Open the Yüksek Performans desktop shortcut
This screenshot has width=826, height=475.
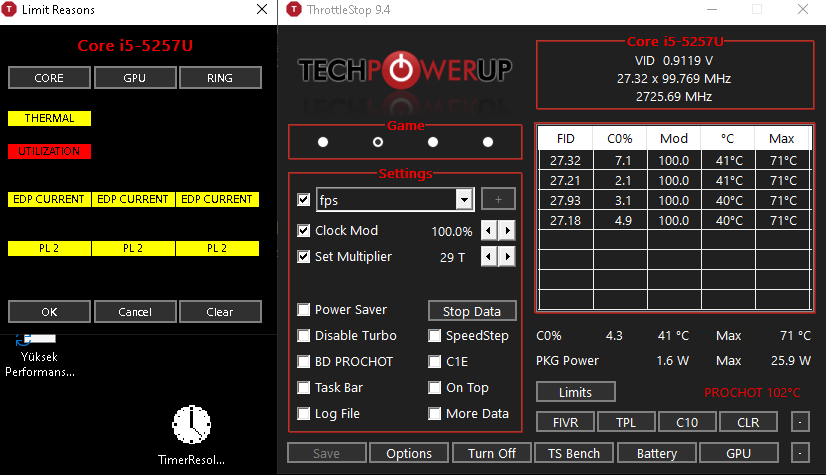pos(38,356)
